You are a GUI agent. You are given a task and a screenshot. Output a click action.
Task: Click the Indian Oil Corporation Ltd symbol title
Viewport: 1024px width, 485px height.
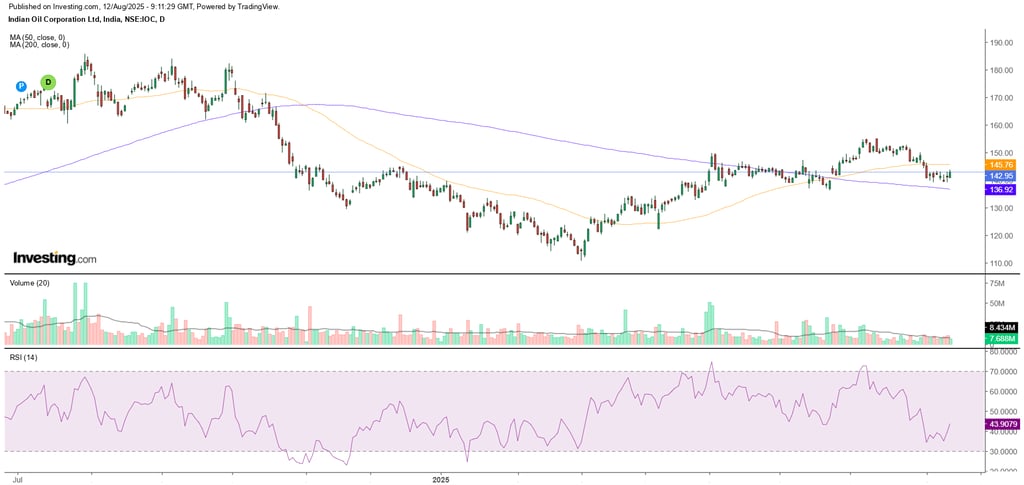[87, 20]
